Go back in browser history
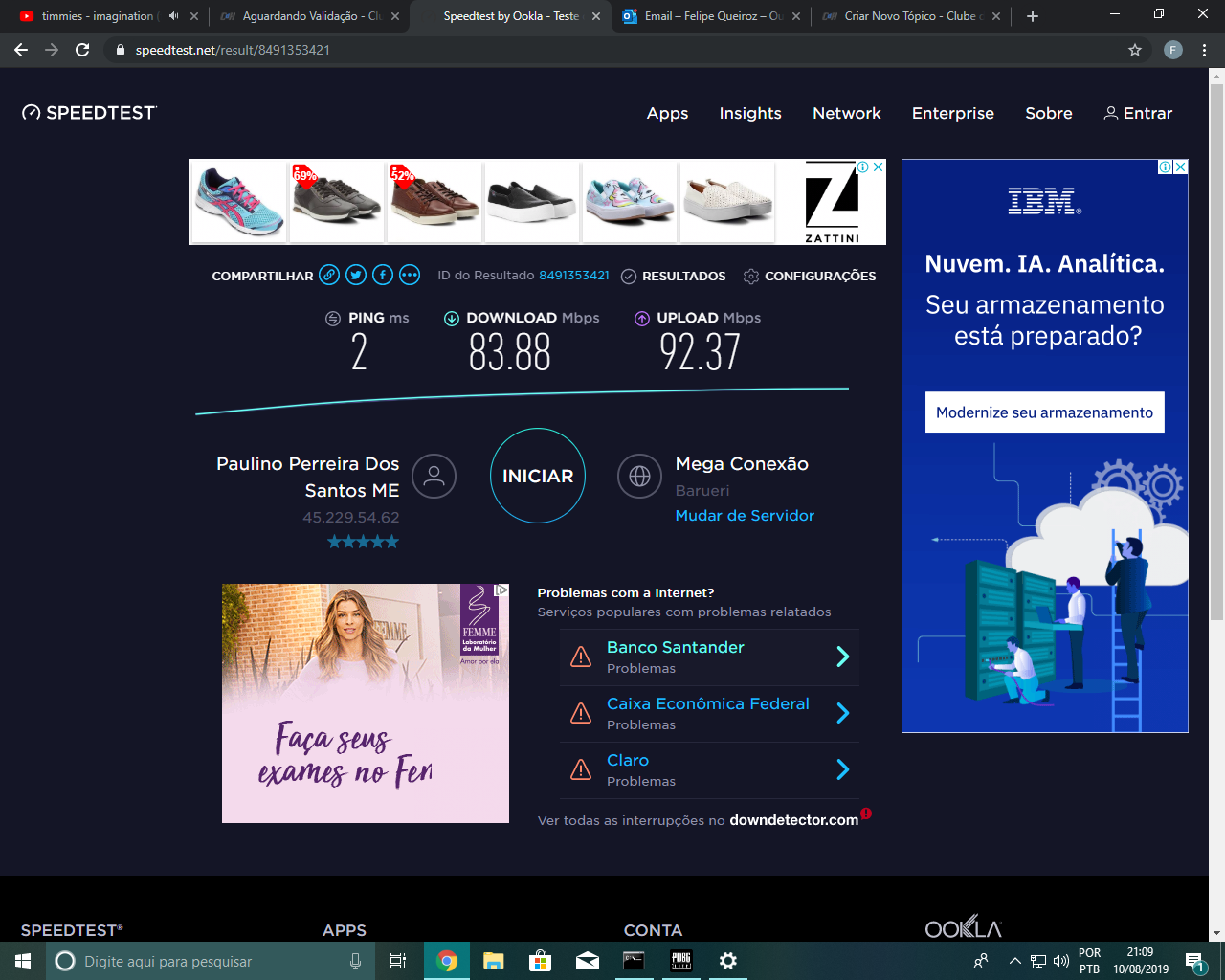Screen dimensions: 1225x980 pos(21,50)
